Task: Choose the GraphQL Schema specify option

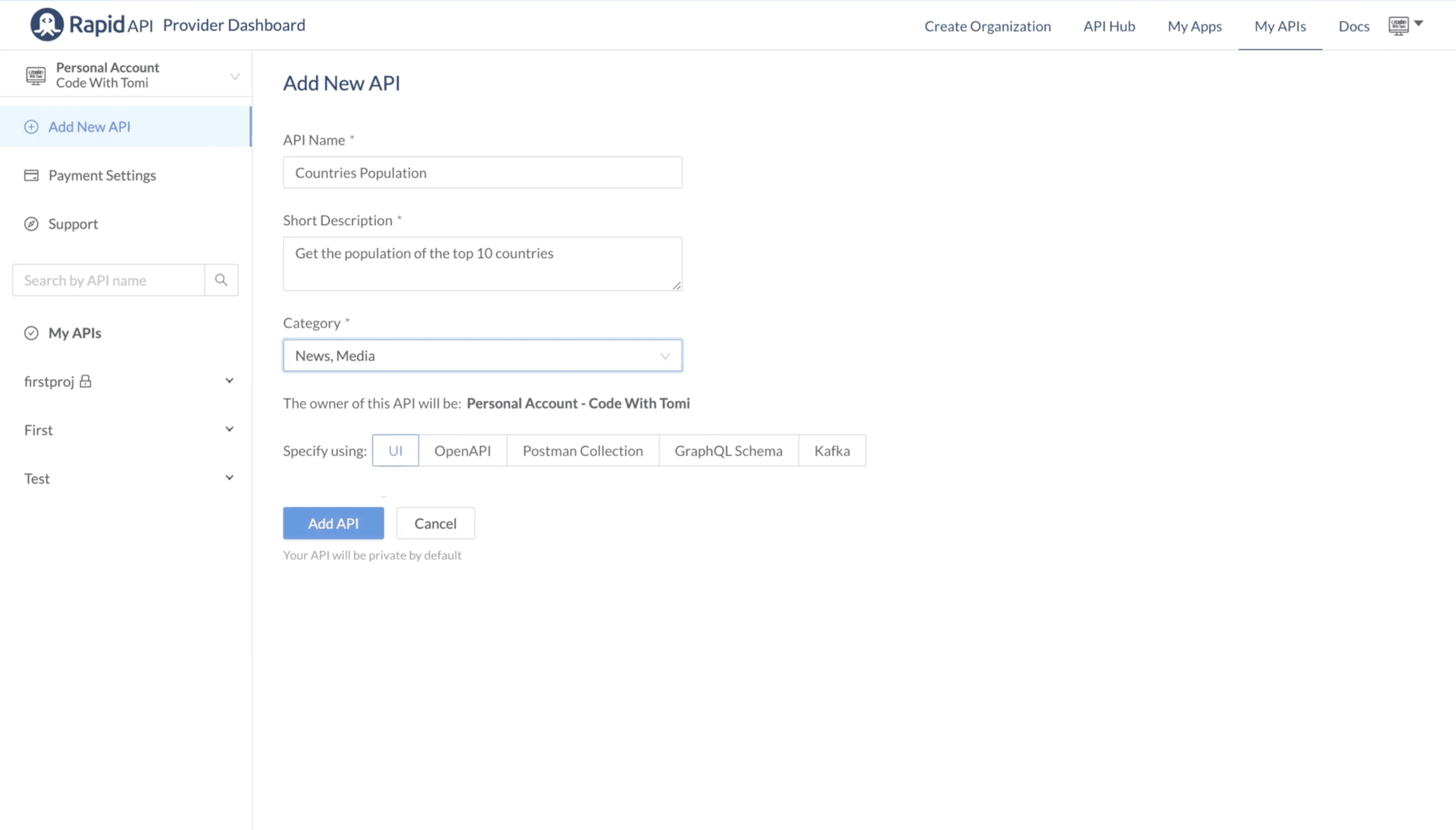Action: point(729,450)
